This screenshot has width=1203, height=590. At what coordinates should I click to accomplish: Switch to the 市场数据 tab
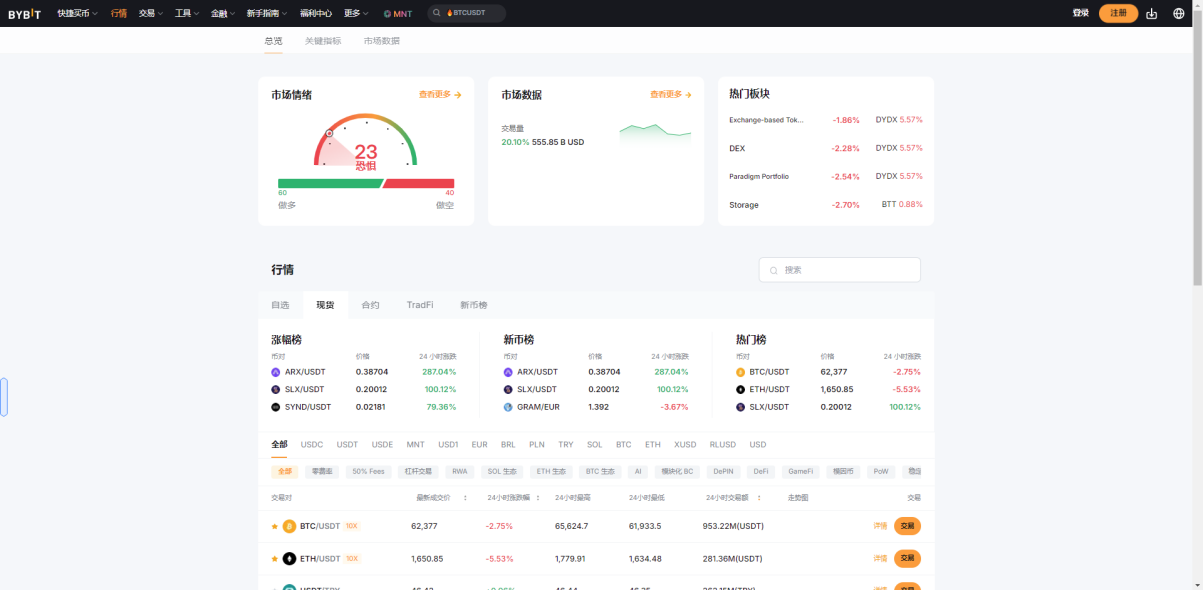(x=382, y=41)
